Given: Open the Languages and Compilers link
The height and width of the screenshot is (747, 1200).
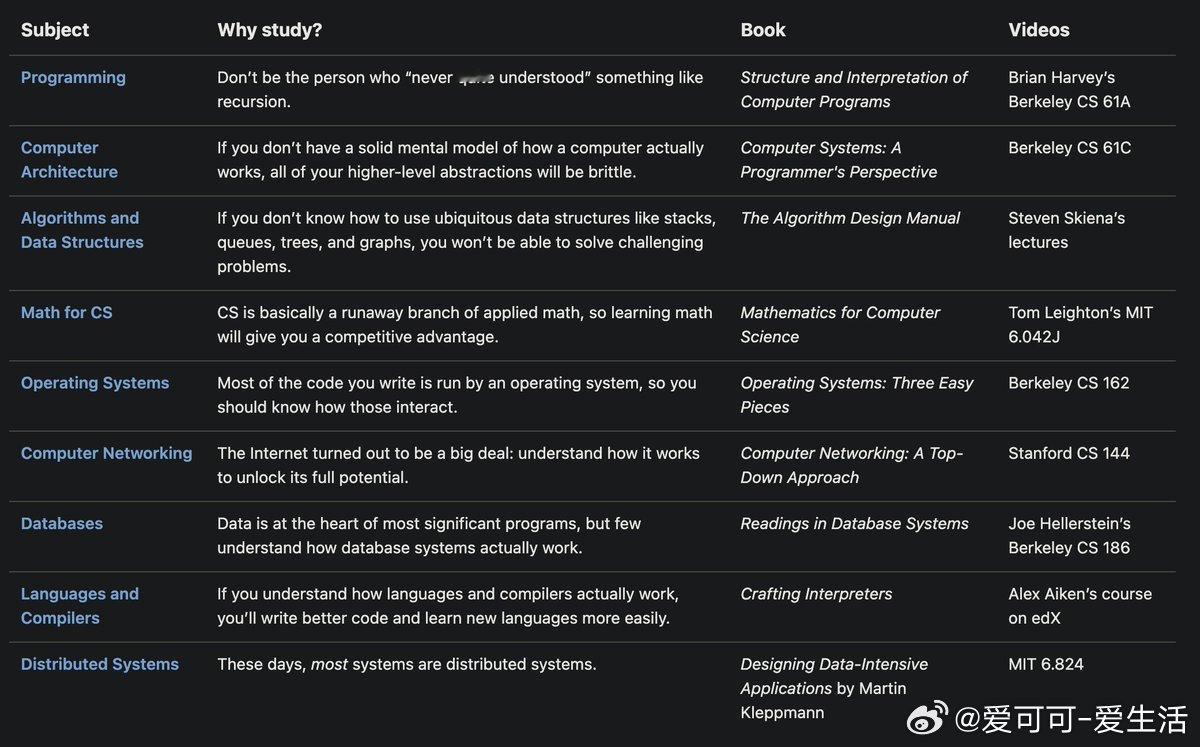Looking at the screenshot, I should coord(80,606).
